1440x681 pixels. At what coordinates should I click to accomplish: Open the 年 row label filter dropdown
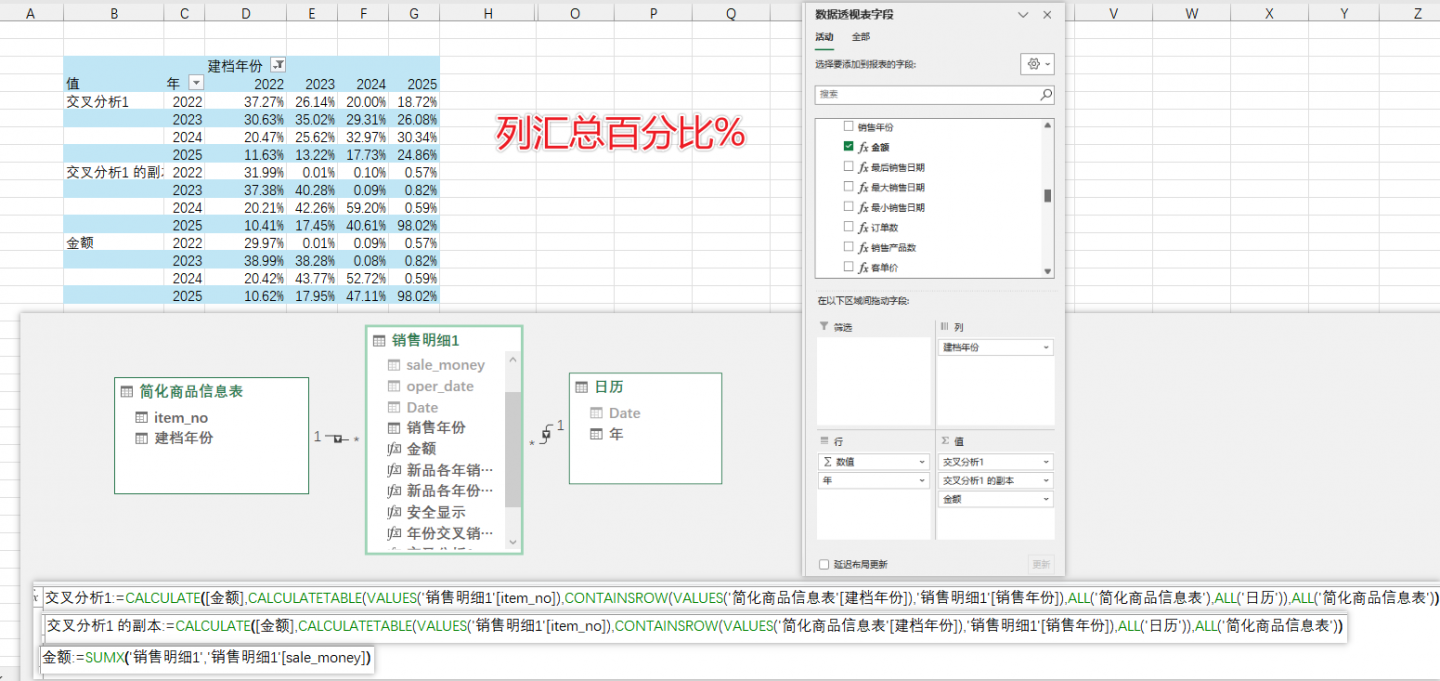pos(196,83)
